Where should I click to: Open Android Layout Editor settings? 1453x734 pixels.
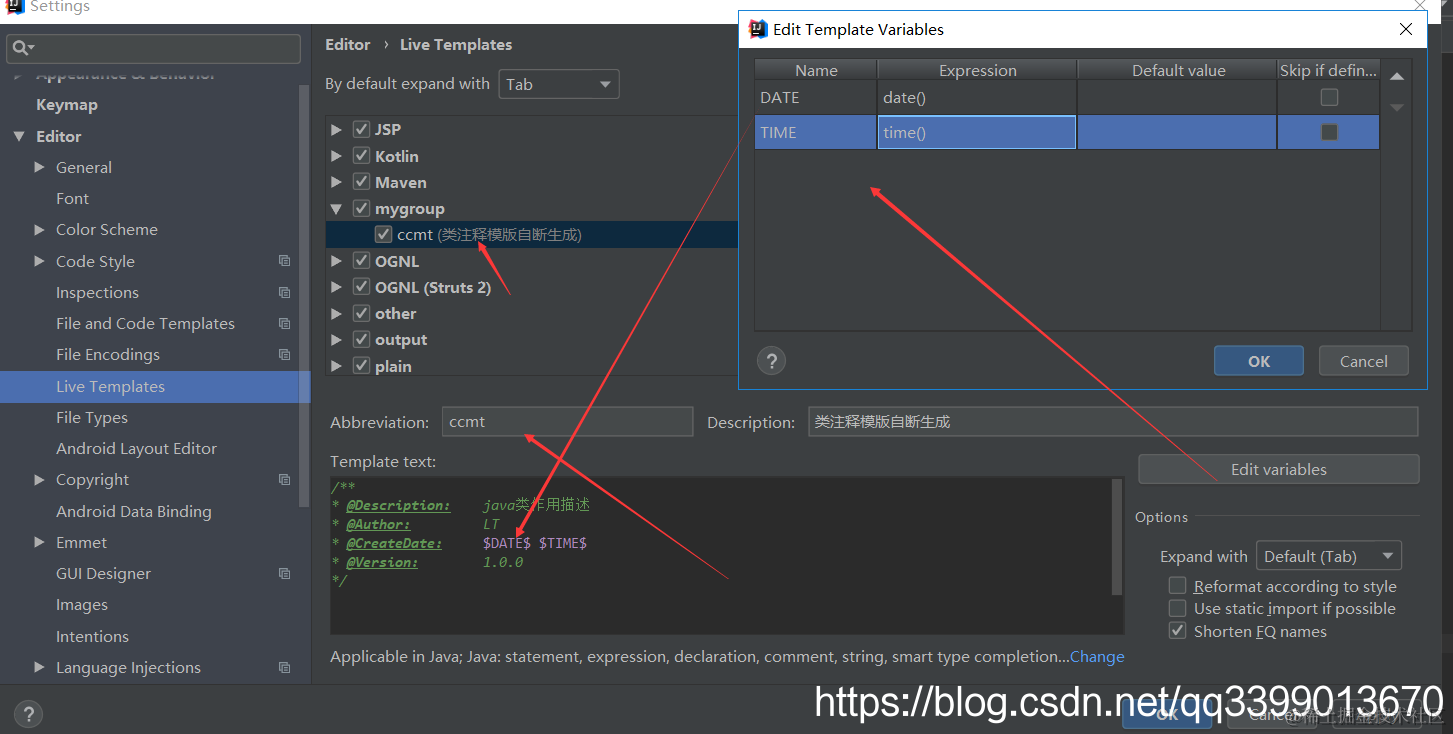(x=136, y=448)
